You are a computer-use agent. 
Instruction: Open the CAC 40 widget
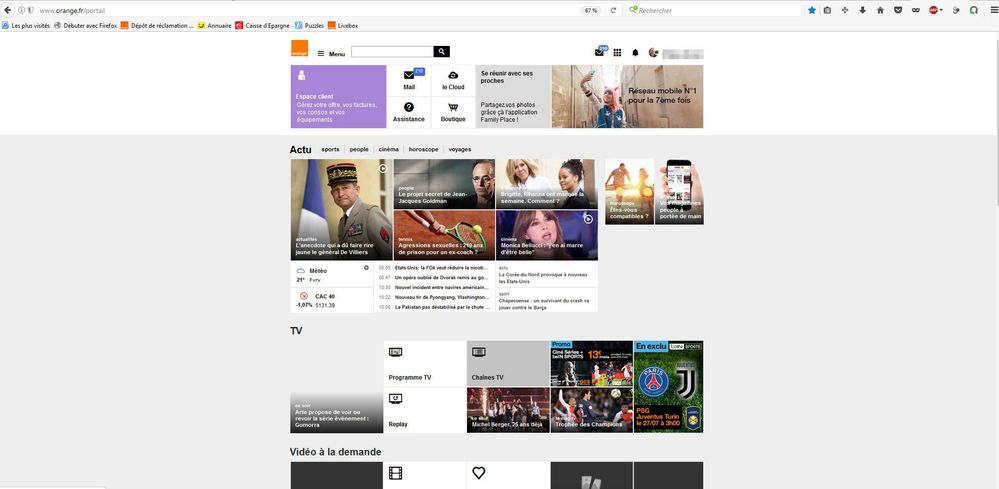(332, 300)
